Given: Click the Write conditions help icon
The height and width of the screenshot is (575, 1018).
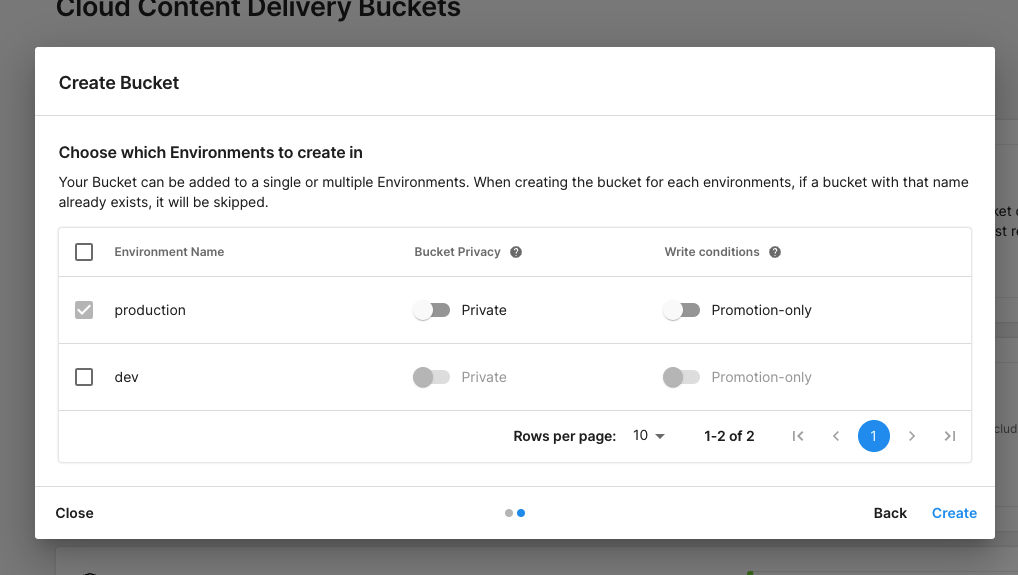Looking at the screenshot, I should point(775,252).
